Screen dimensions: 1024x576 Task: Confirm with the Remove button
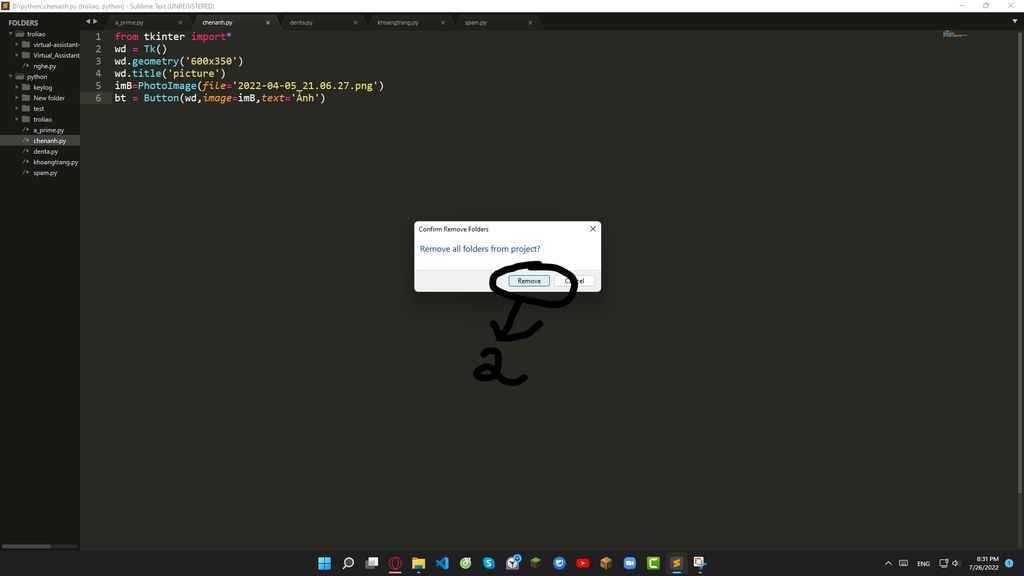(x=529, y=281)
